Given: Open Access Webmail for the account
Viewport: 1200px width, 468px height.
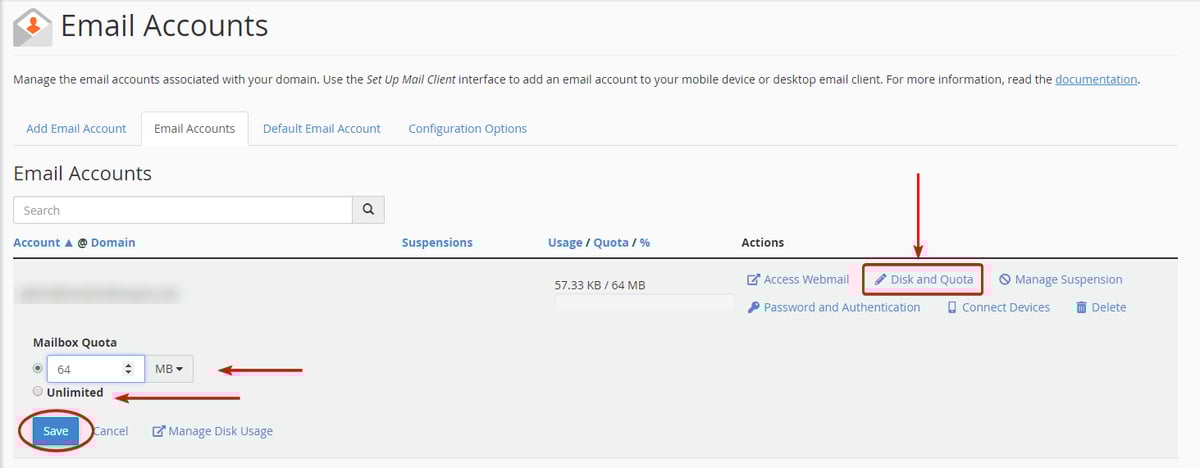Looking at the screenshot, I should [x=798, y=280].
